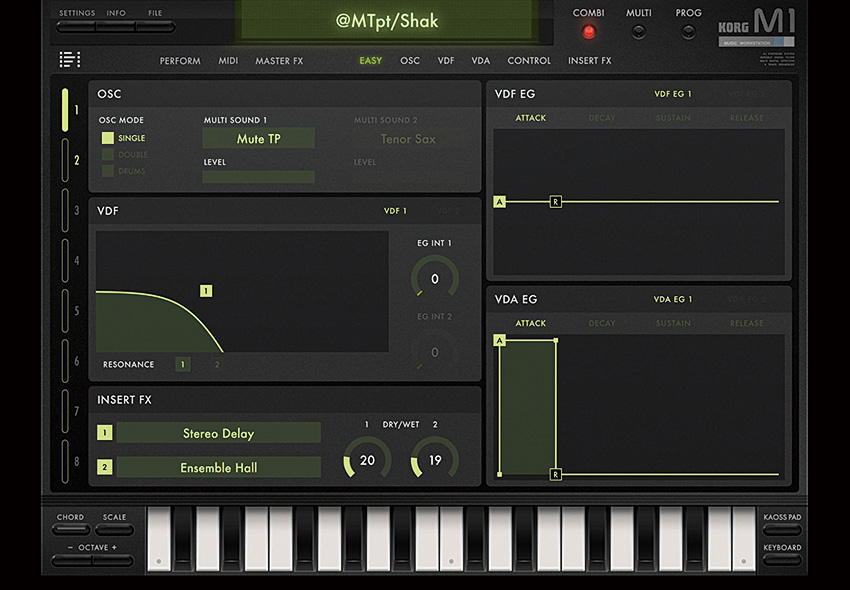850x590 pixels.
Task: Enable SINGLE oscillator mode checkbox
Action: pyautogui.click(x=108, y=138)
